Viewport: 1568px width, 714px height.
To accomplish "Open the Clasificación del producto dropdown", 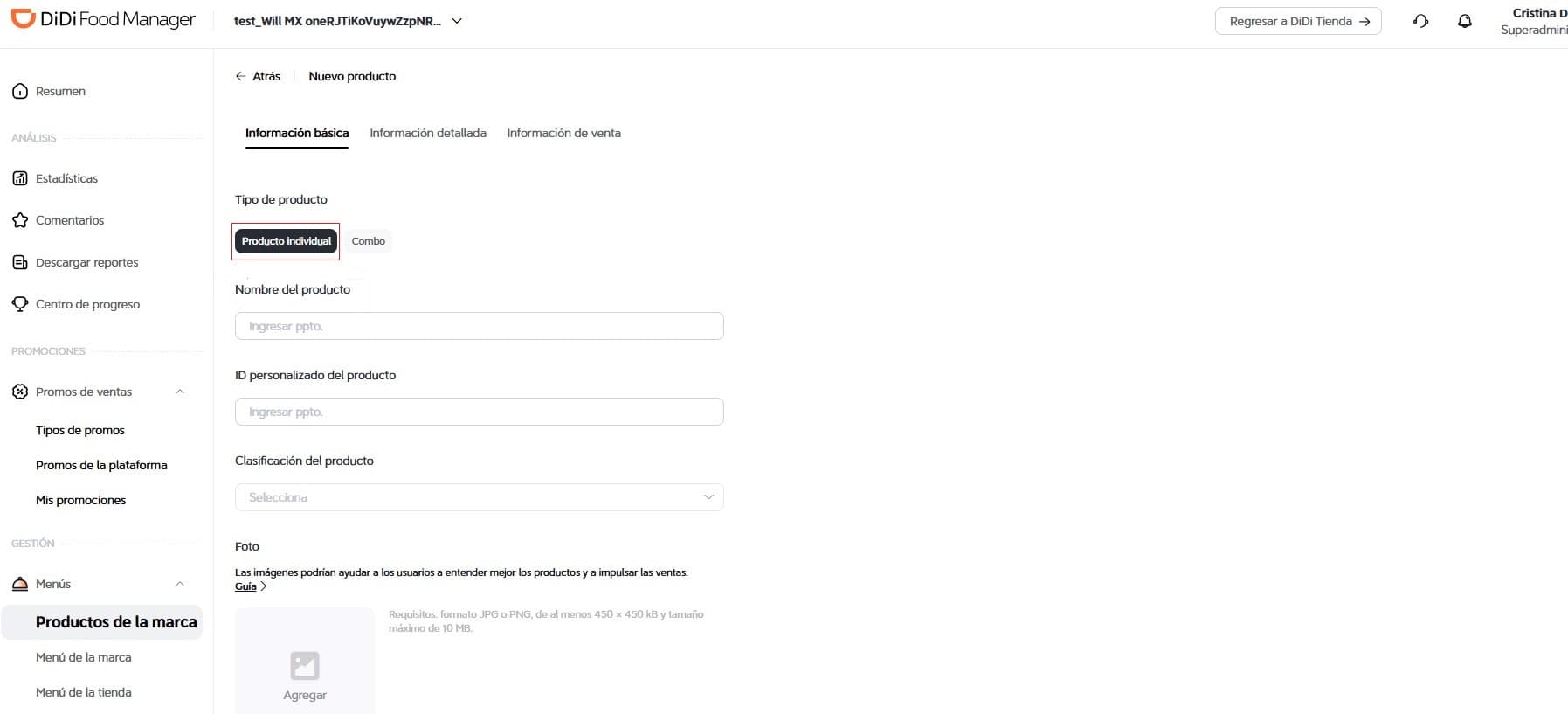I will click(x=480, y=497).
